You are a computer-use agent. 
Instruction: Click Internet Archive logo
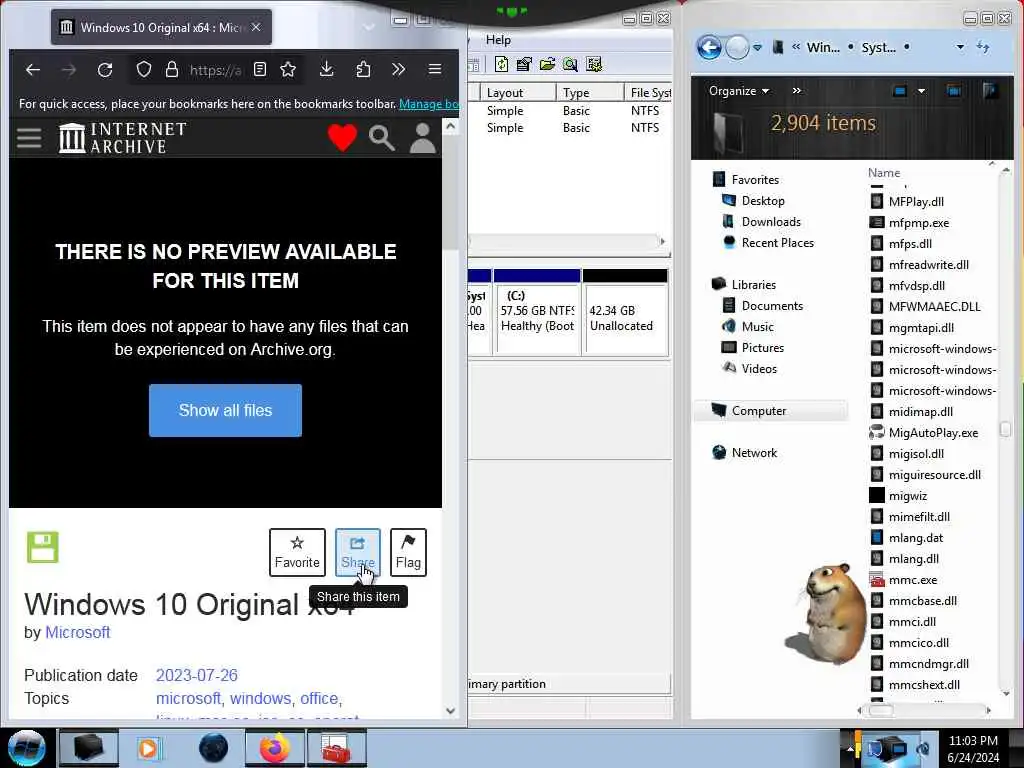click(123, 138)
